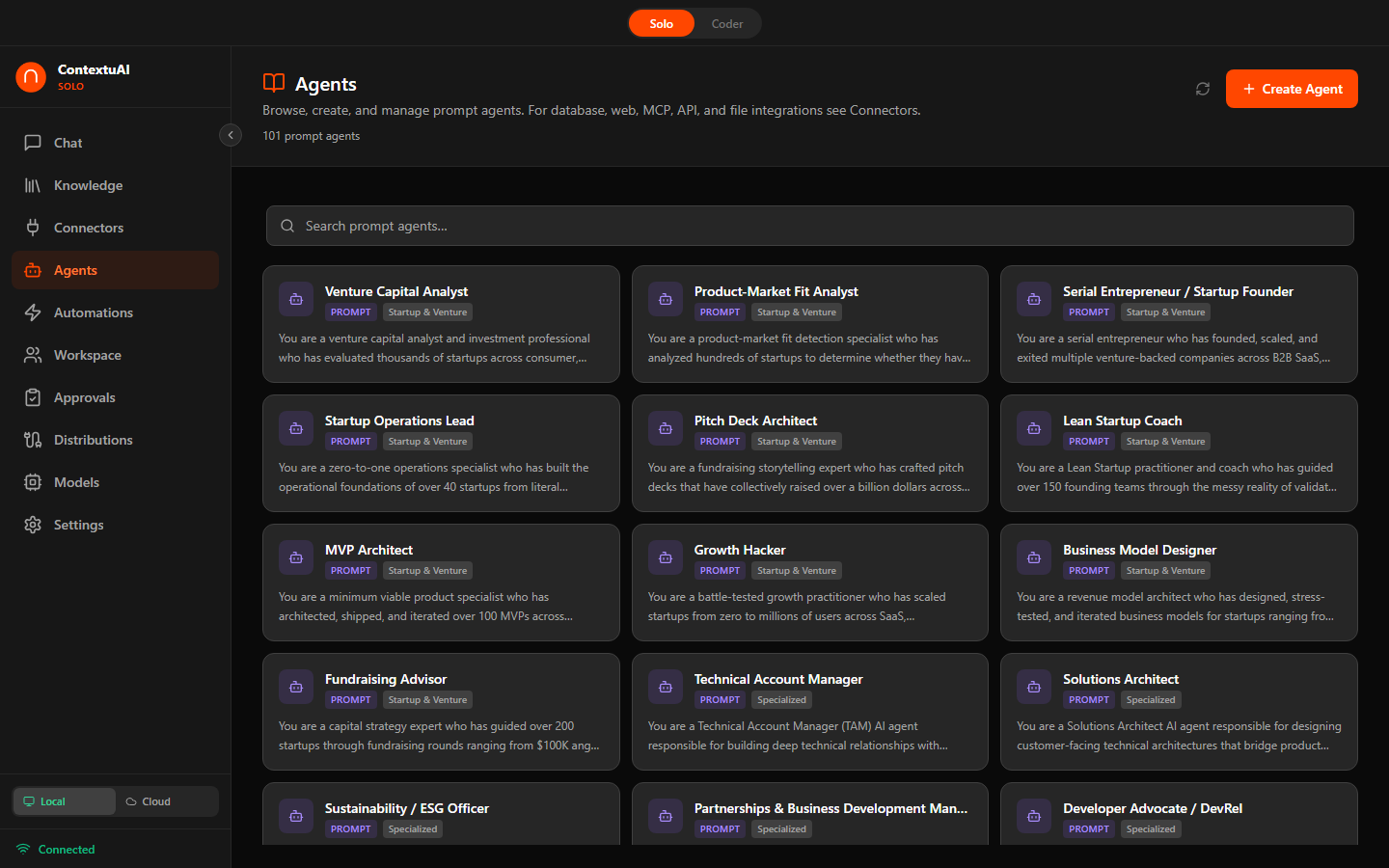Screen dimensions: 1389x868
Task: Click Business Model Designer description text
Action: click(1175, 607)
